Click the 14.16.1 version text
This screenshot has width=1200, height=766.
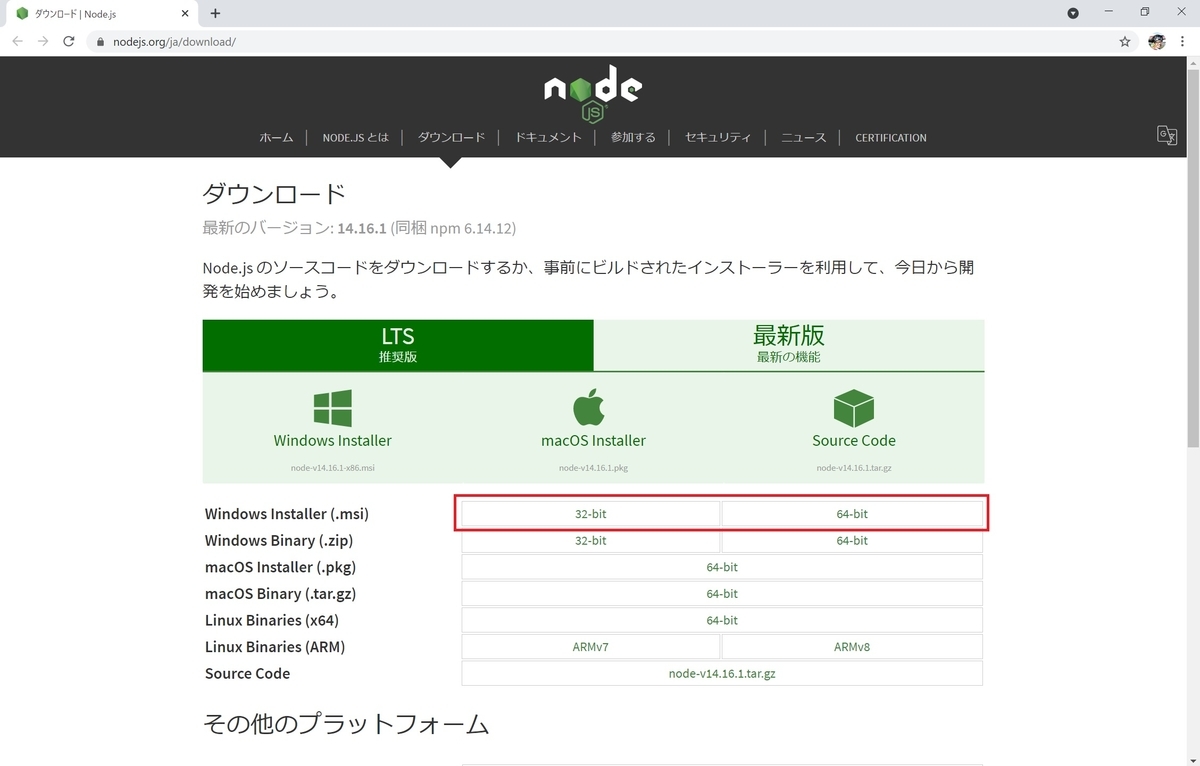pyautogui.click(x=362, y=228)
